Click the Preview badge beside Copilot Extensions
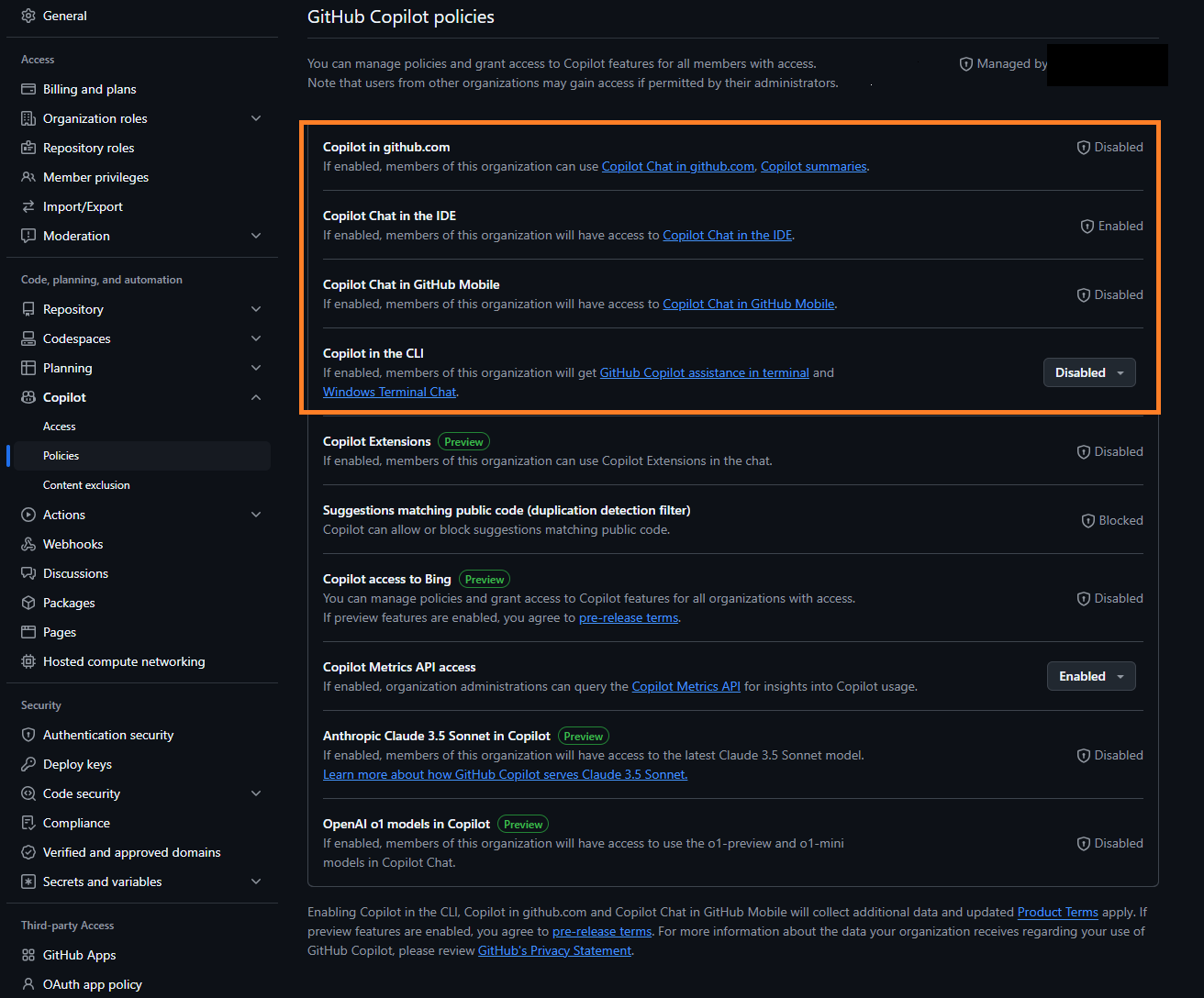The width and height of the screenshot is (1204, 998). 463,441
